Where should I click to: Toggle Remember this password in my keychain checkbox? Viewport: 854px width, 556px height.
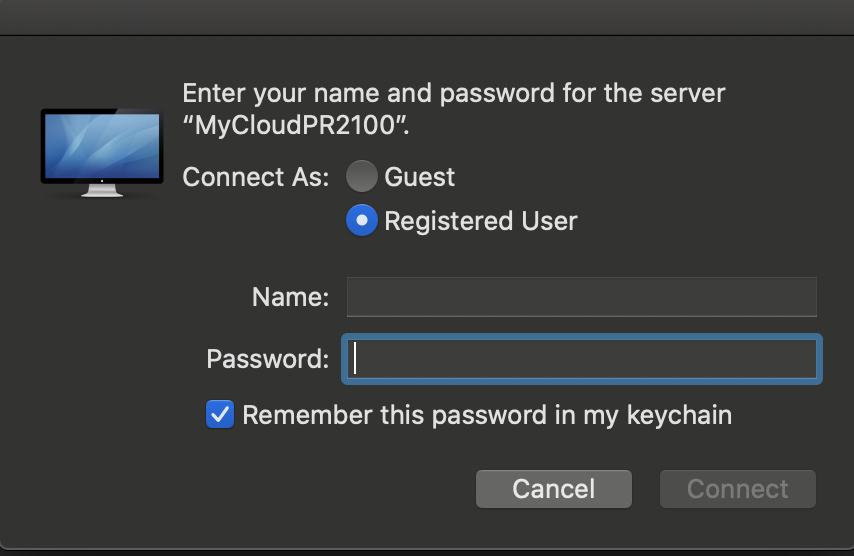(220, 414)
